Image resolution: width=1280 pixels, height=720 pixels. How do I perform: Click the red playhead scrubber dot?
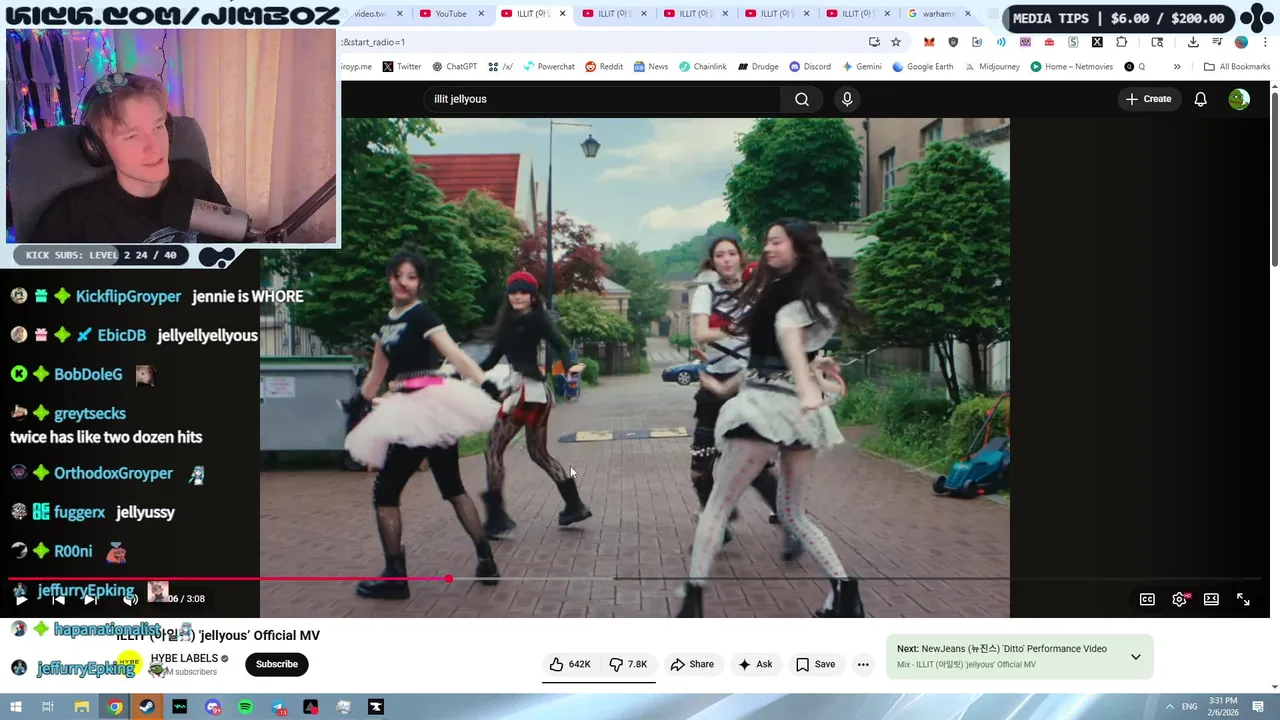coord(449,579)
